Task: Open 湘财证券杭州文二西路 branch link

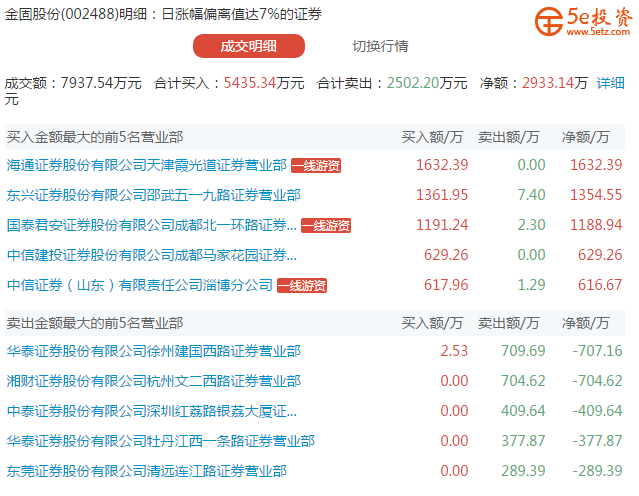Action: [x=154, y=381]
